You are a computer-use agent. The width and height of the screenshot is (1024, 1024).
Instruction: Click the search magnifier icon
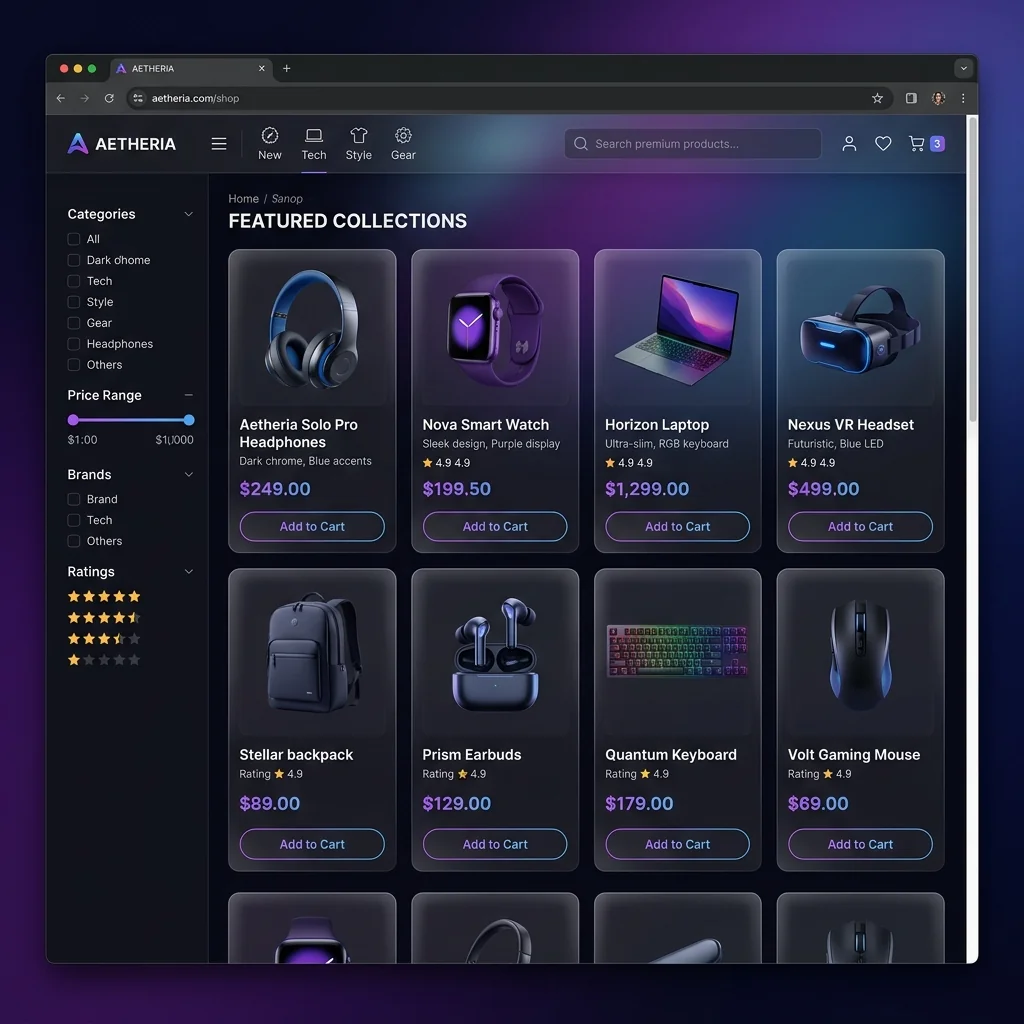click(581, 144)
